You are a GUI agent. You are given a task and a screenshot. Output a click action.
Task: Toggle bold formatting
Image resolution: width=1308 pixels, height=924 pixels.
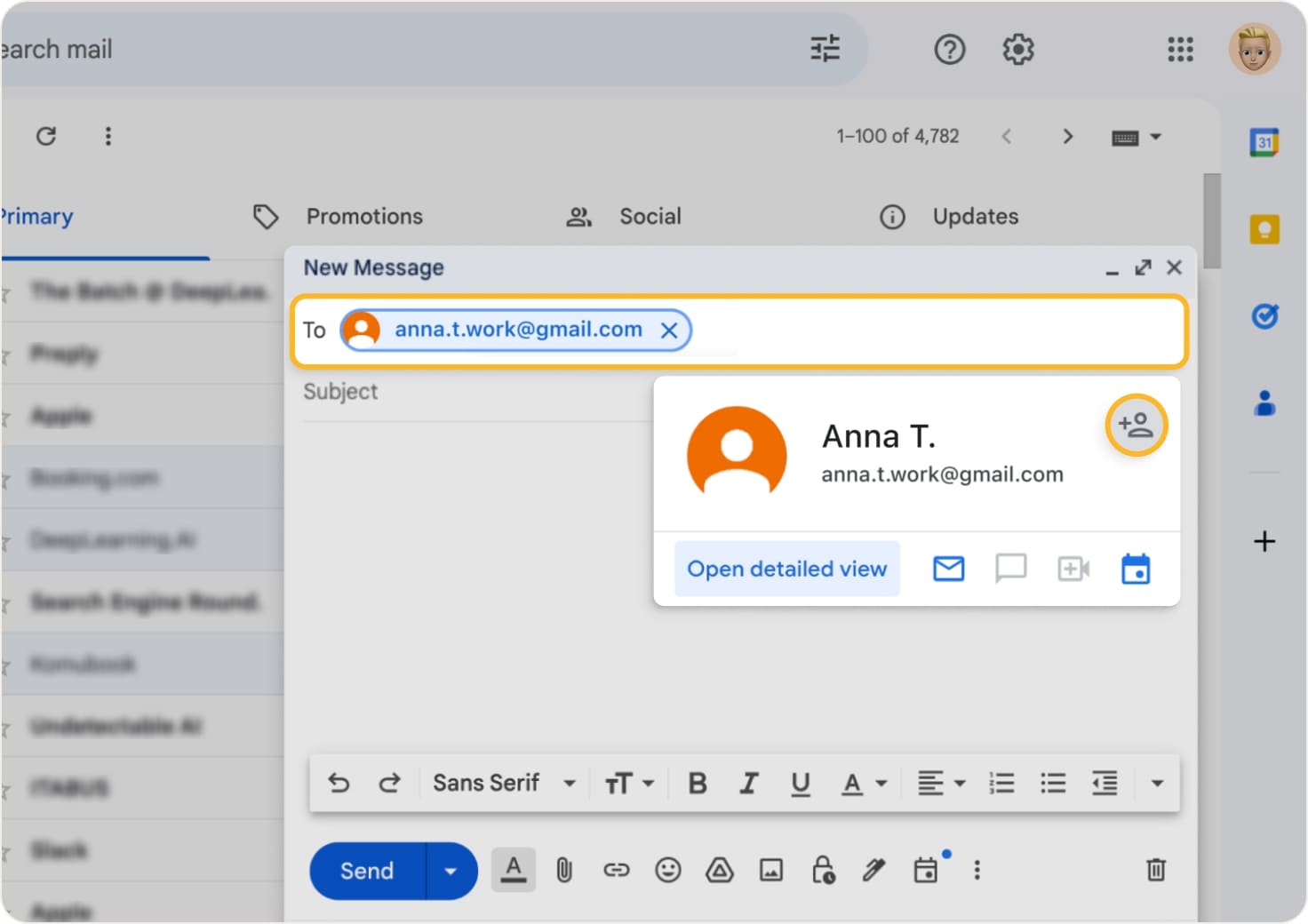[697, 783]
